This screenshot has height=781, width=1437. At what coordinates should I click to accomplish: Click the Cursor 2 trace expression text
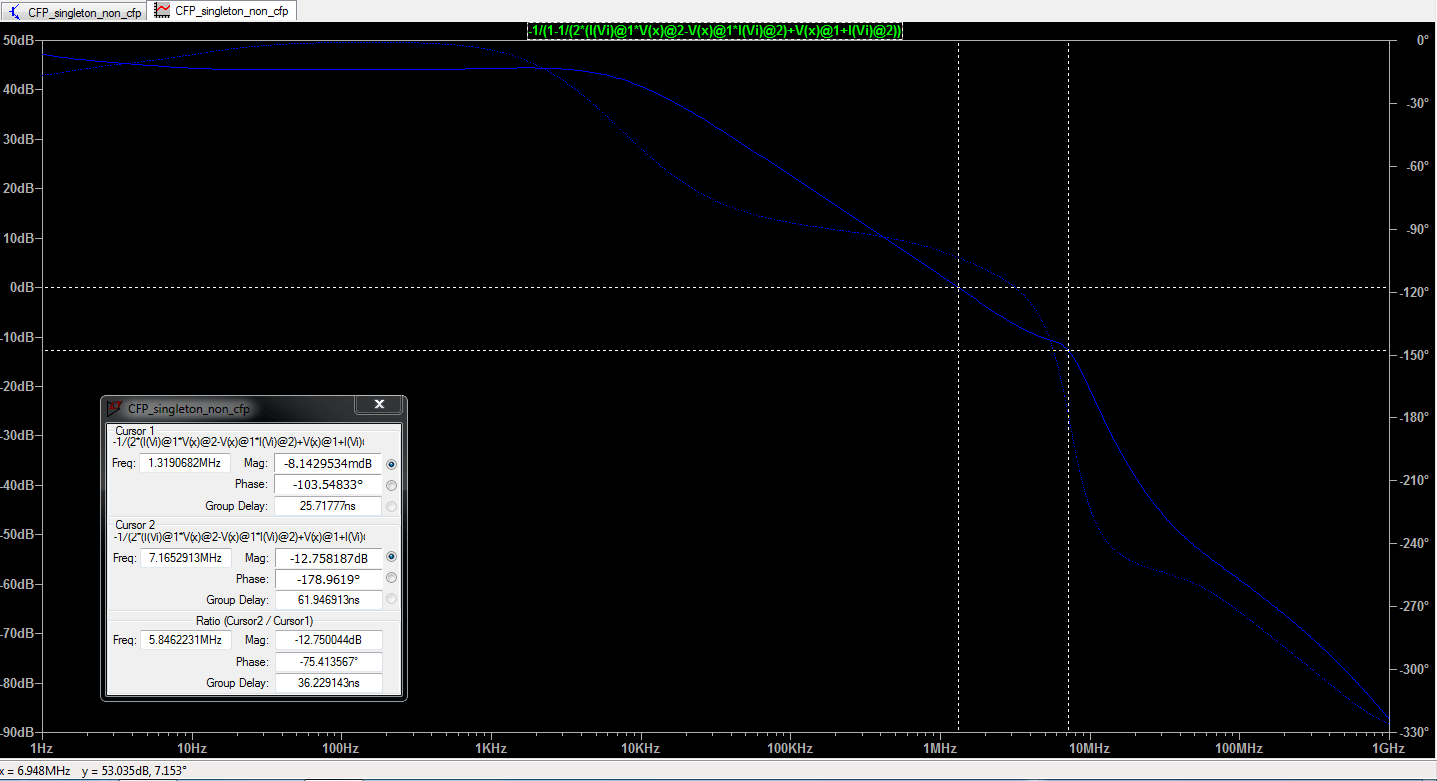238,535
